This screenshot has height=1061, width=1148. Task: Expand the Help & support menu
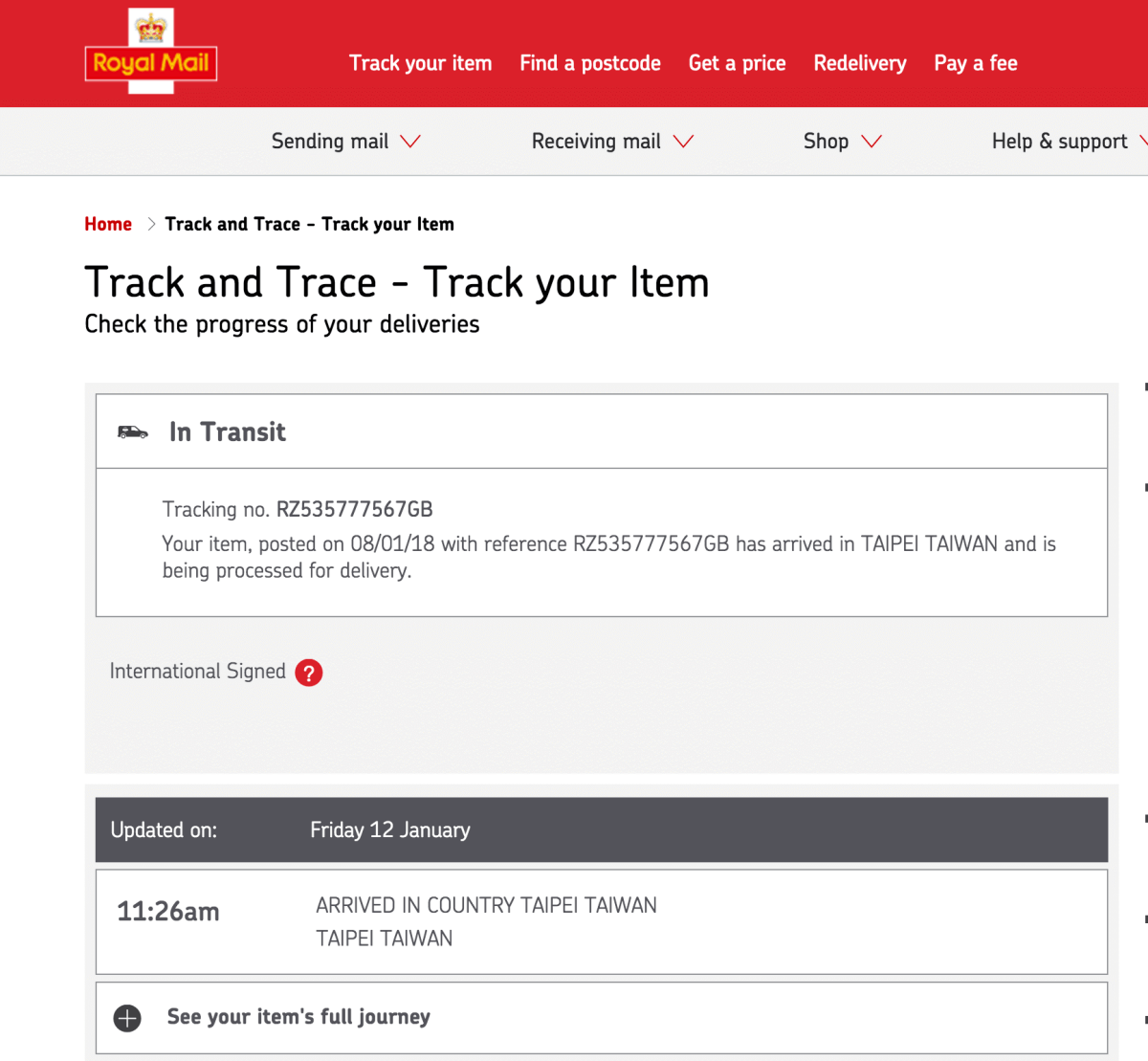pos(1070,142)
